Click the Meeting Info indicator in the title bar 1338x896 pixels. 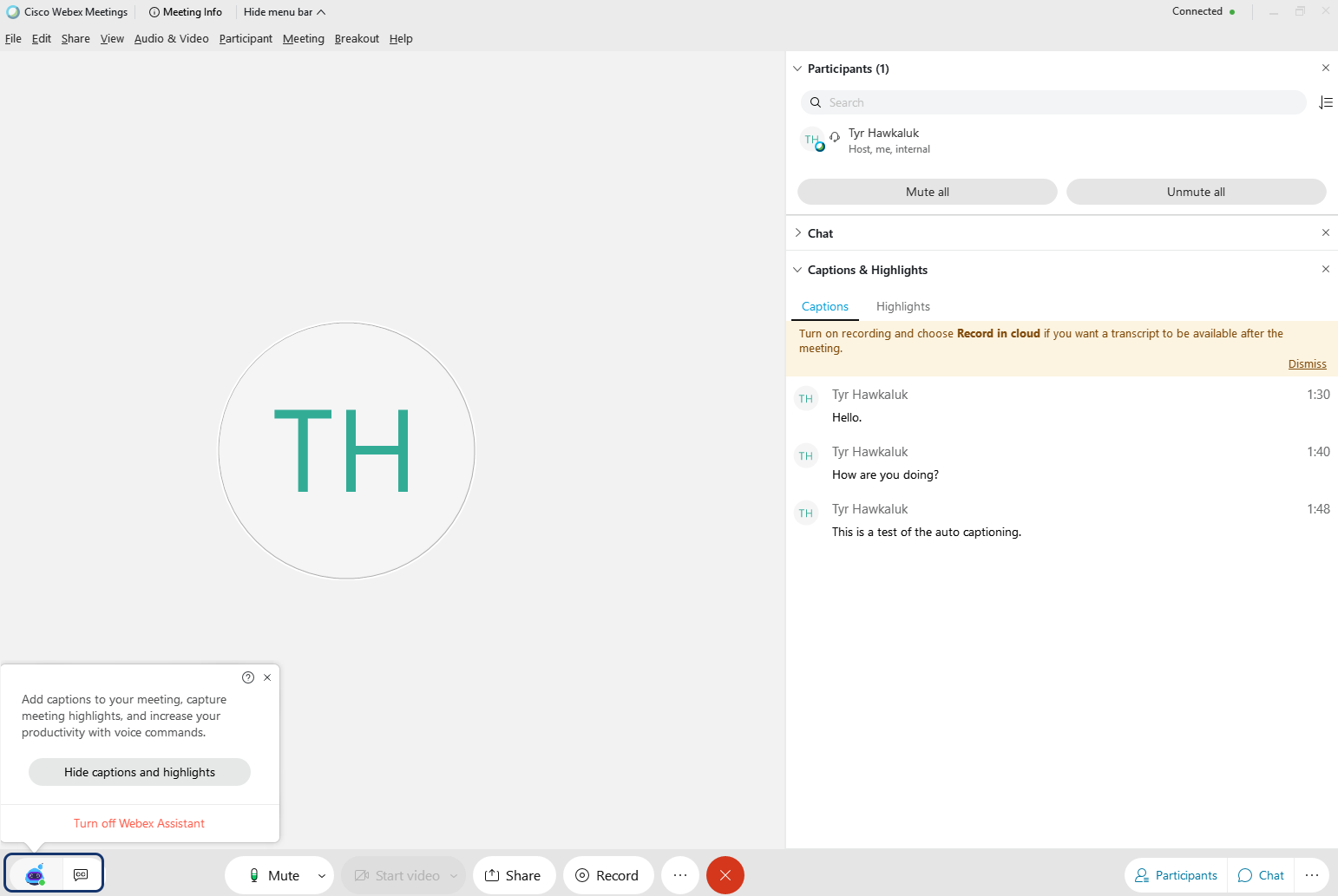click(186, 11)
